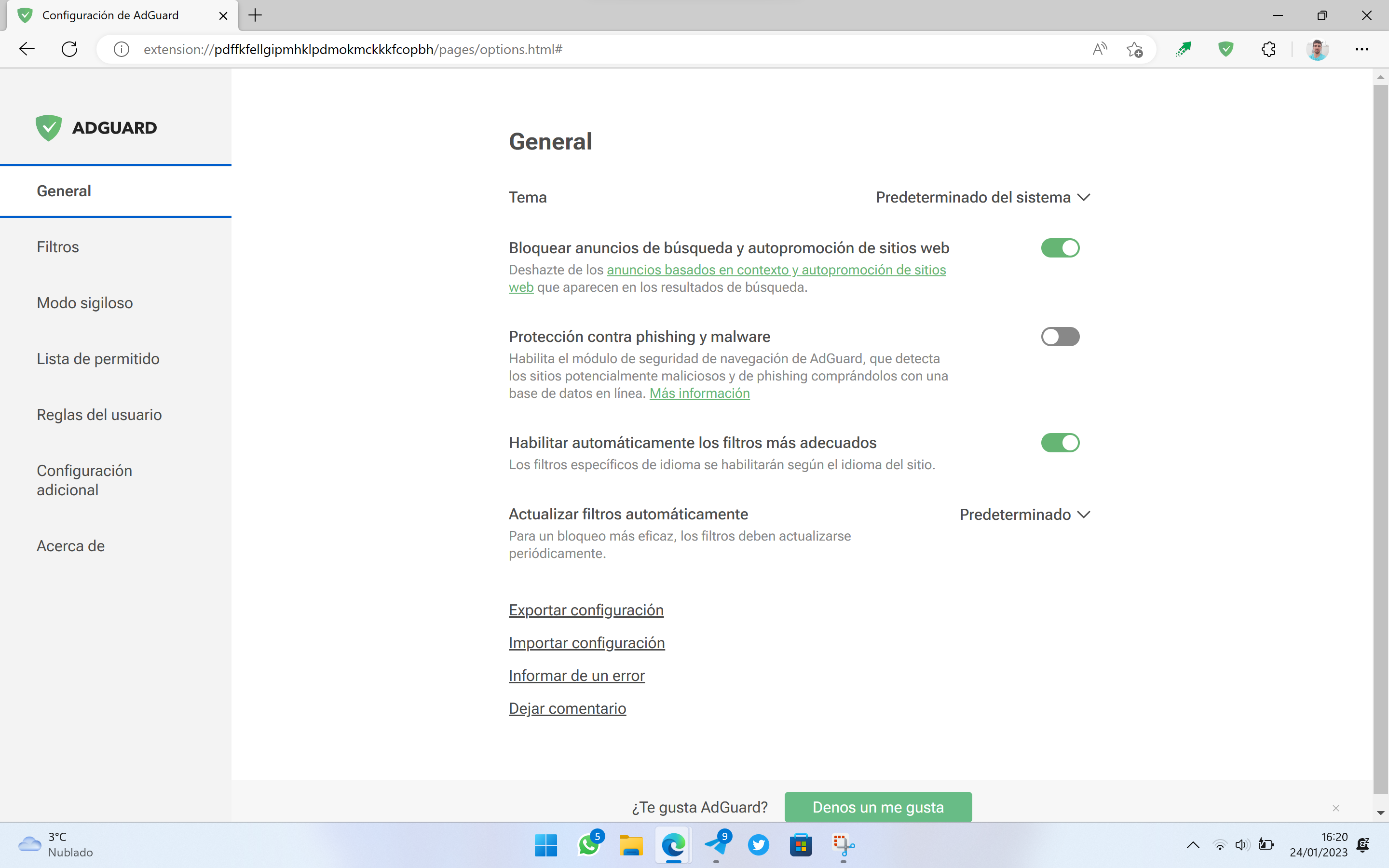The image size is (1389, 868).
Task: Click the scrollbar down arrow
Action: [1380, 813]
